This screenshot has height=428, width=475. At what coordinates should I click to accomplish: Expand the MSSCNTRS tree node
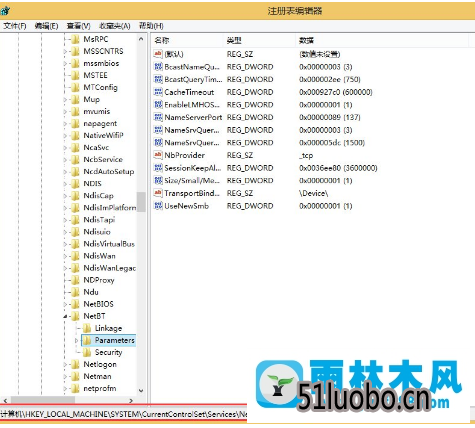65,51
